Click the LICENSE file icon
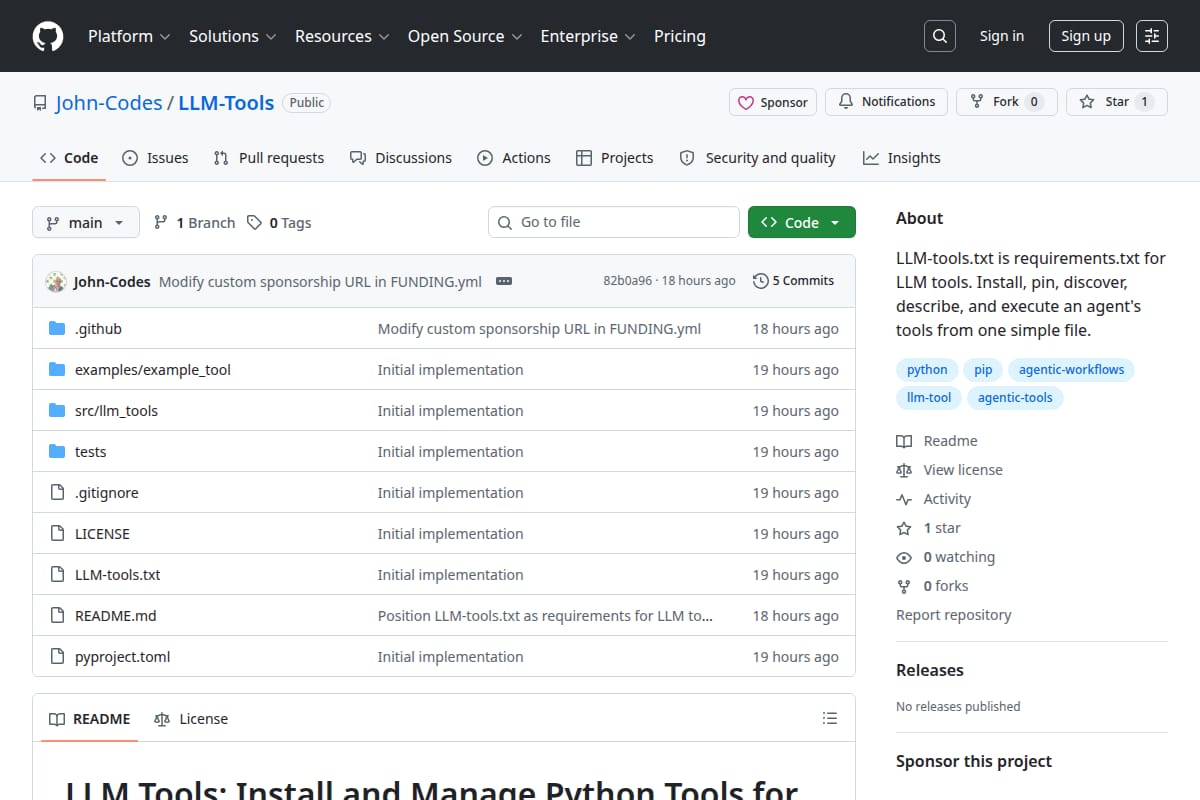 (57, 533)
